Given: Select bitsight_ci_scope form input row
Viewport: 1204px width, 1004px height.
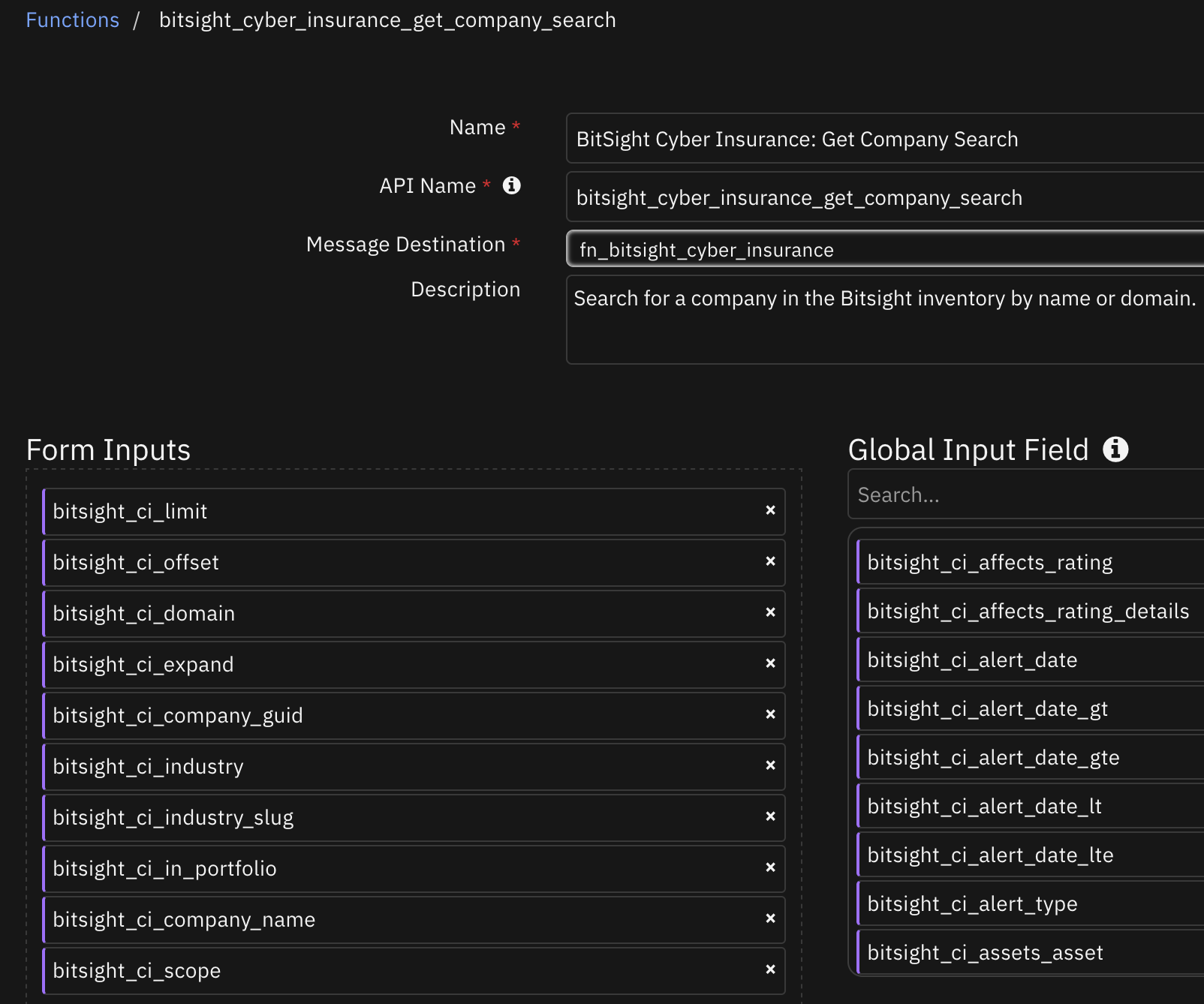Looking at the screenshot, I should pyautogui.click(x=414, y=971).
